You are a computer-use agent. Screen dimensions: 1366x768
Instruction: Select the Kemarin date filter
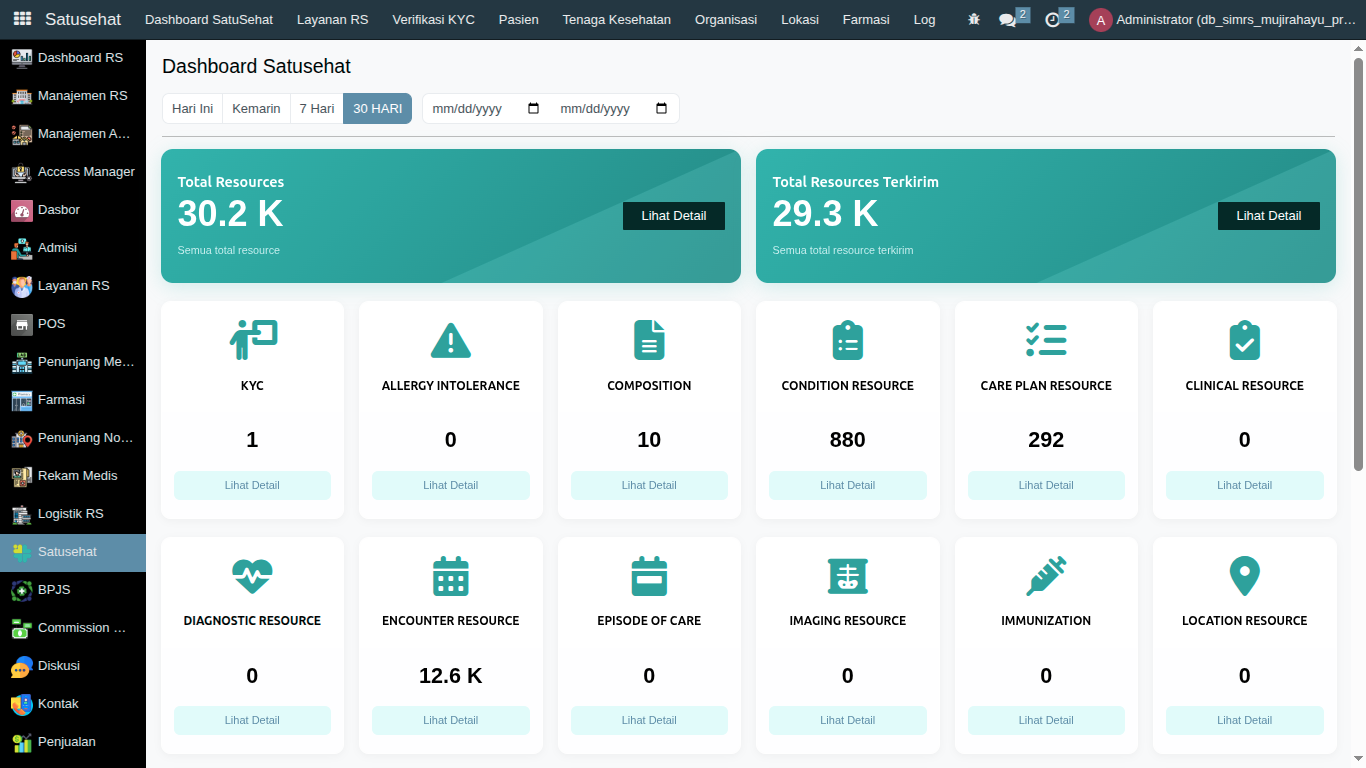pos(256,109)
